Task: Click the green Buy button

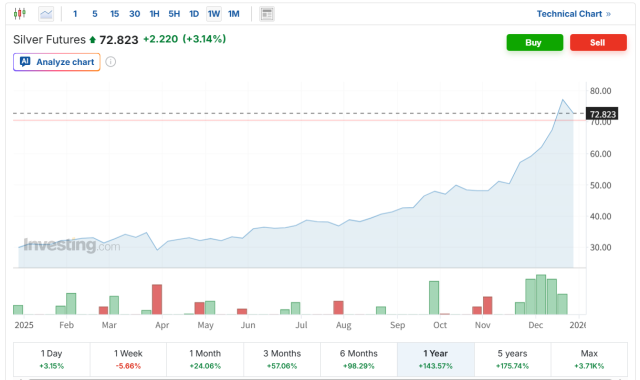Action: click(535, 42)
